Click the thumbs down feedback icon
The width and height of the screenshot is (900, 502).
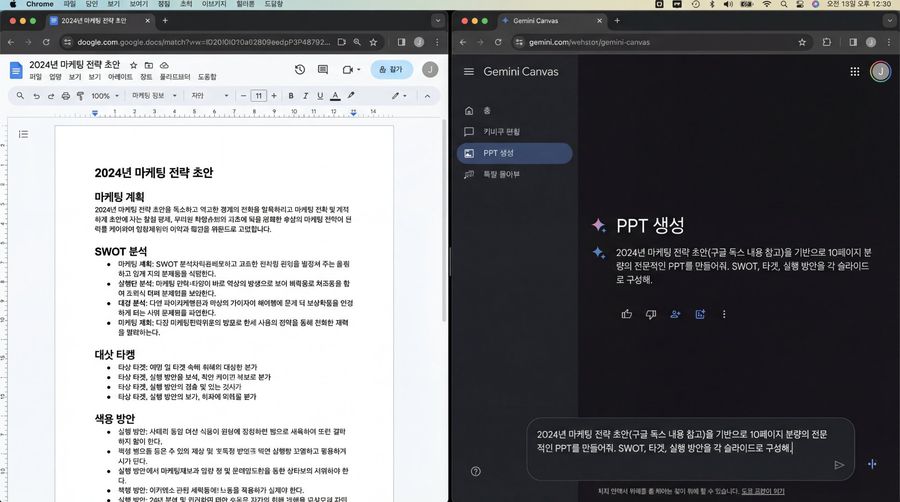[x=651, y=313]
